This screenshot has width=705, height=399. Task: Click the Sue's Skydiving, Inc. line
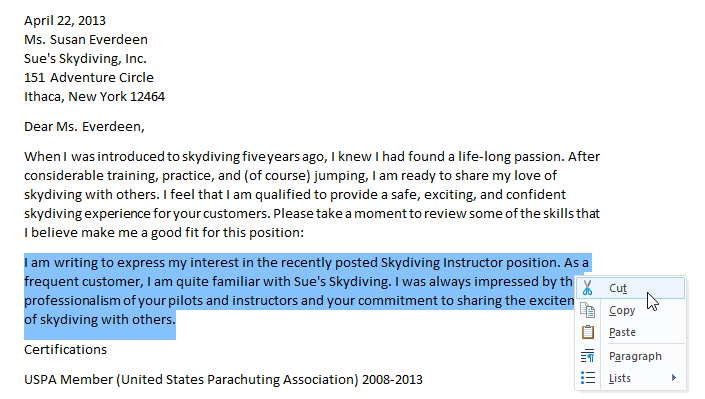pyautogui.click(x=85, y=58)
